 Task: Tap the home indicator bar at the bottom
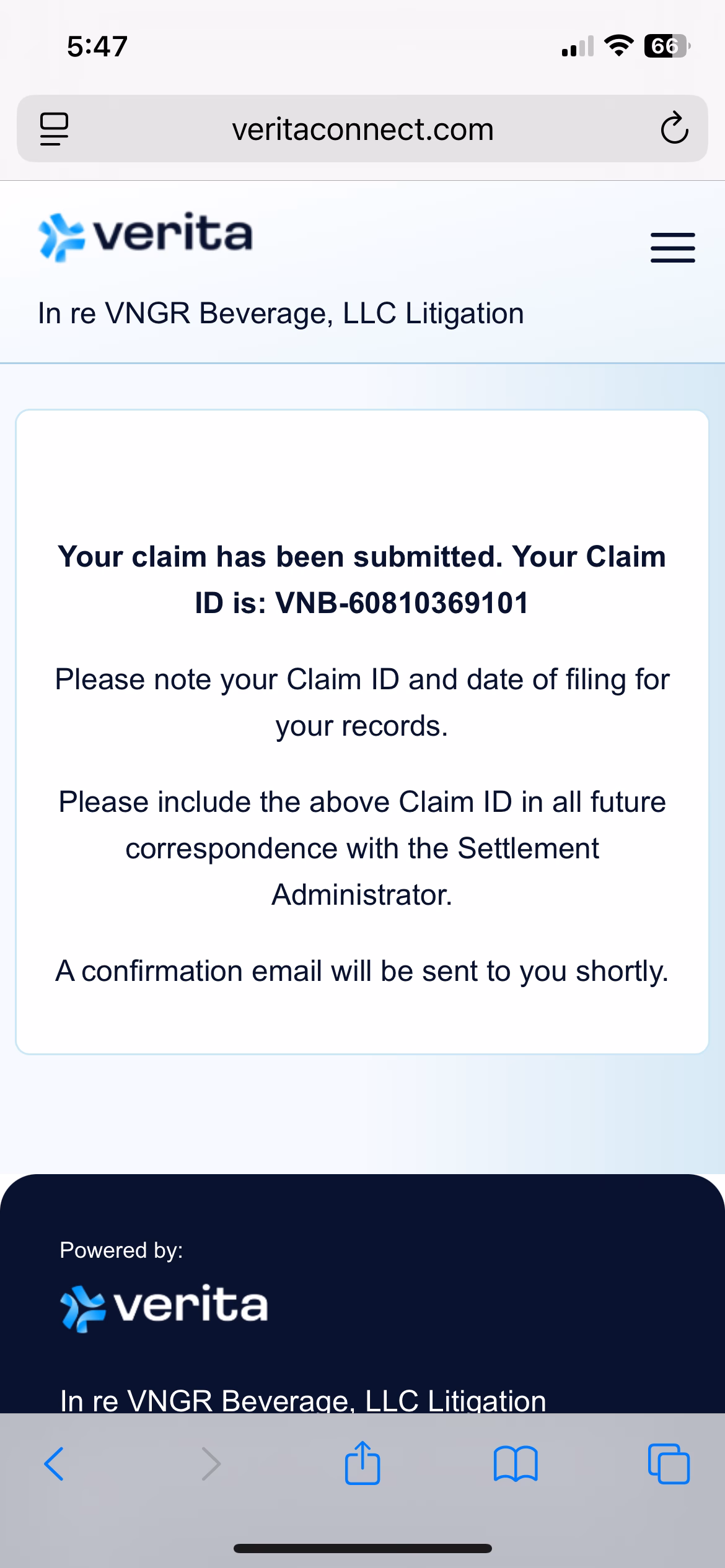362,1548
